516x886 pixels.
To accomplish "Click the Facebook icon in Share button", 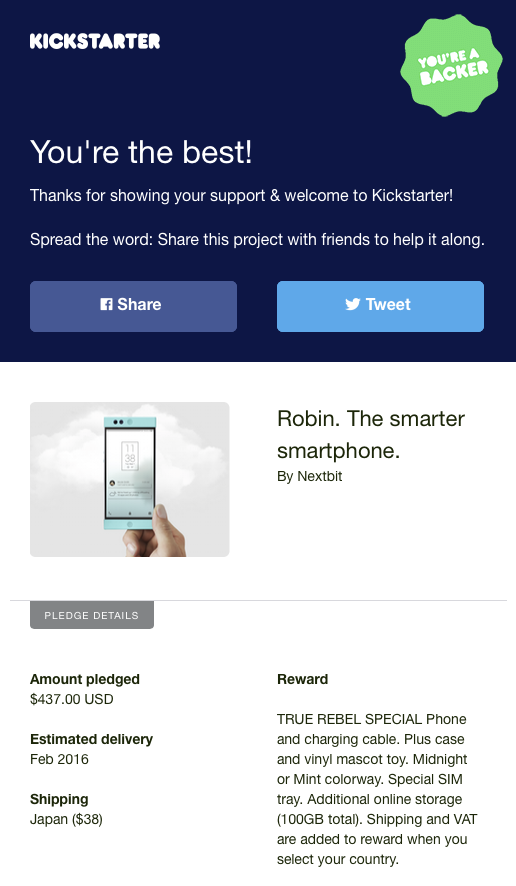I will (106, 305).
